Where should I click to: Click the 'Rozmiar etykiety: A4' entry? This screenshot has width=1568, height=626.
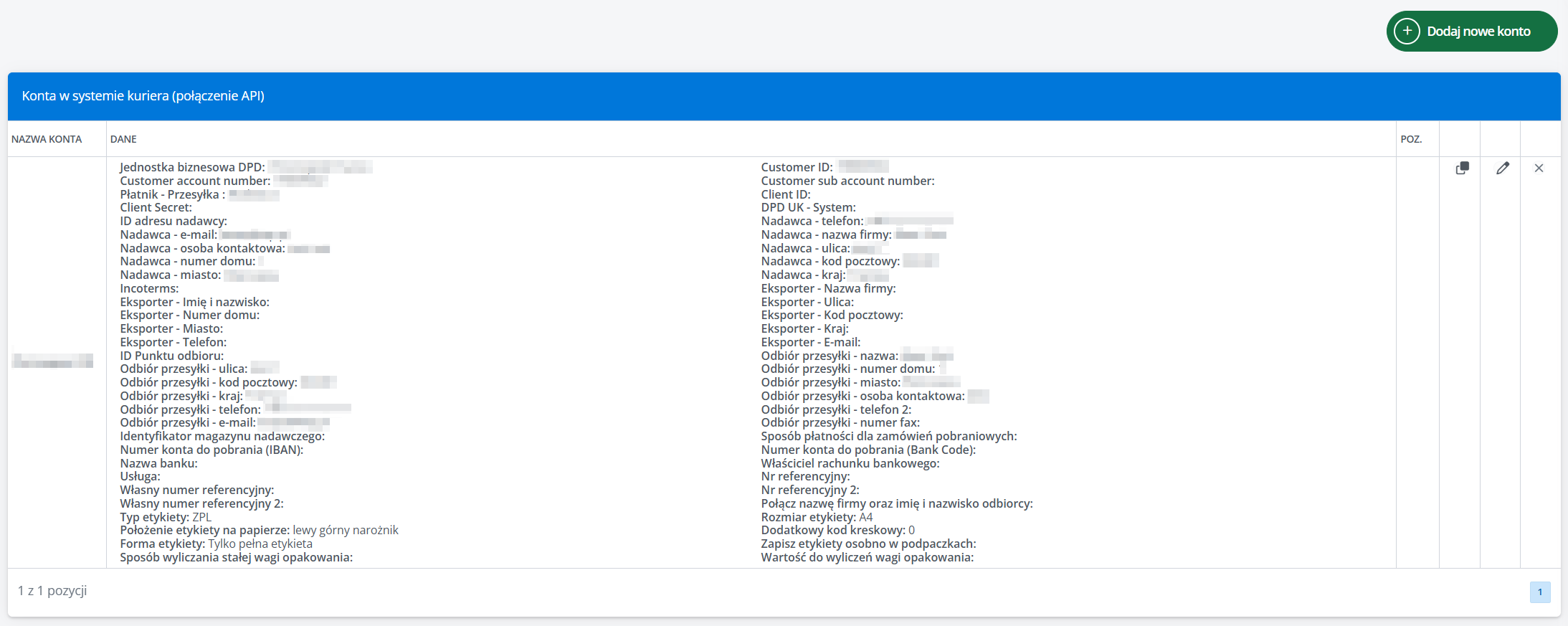(817, 517)
